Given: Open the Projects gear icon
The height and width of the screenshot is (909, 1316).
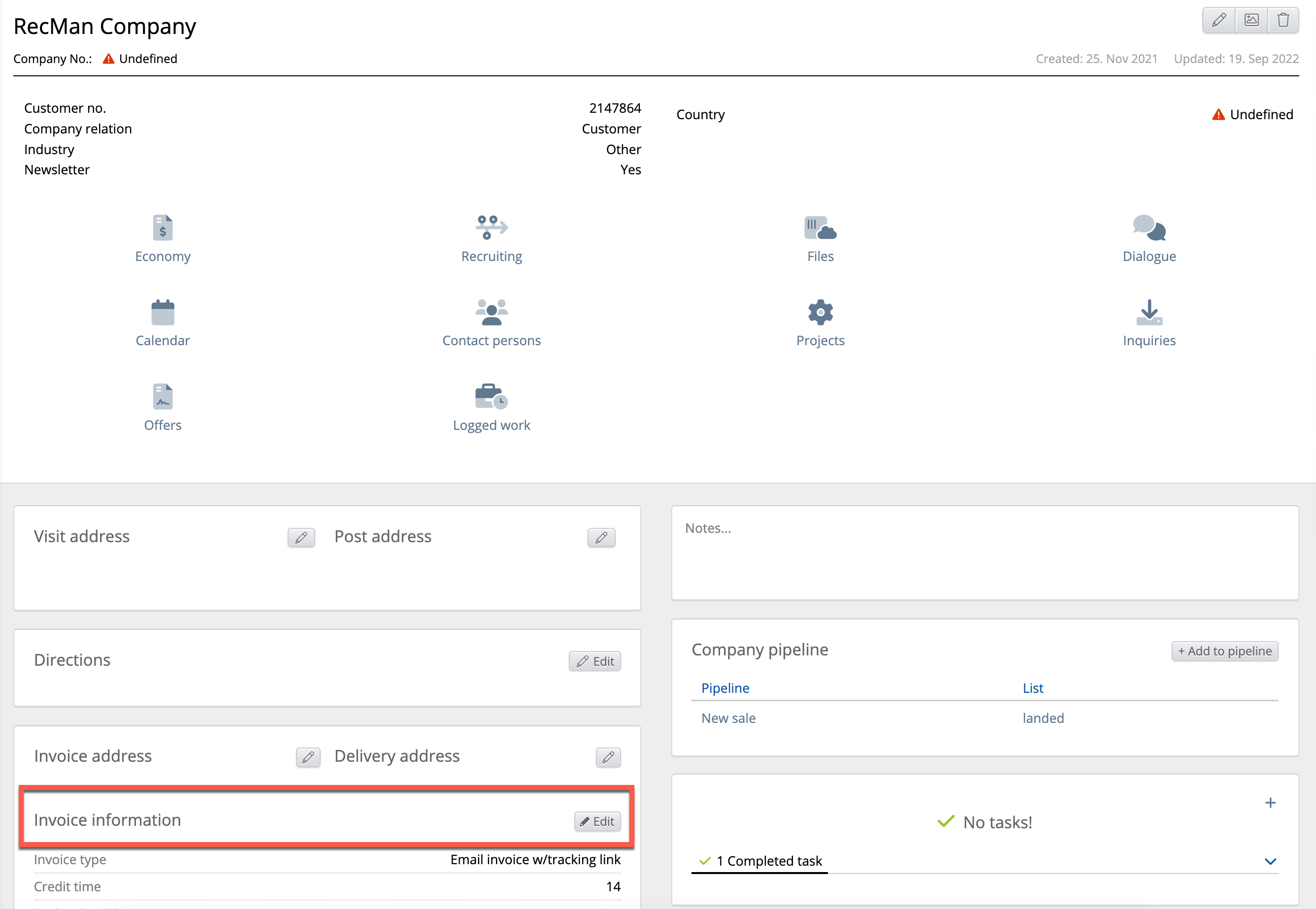Looking at the screenshot, I should 820,312.
